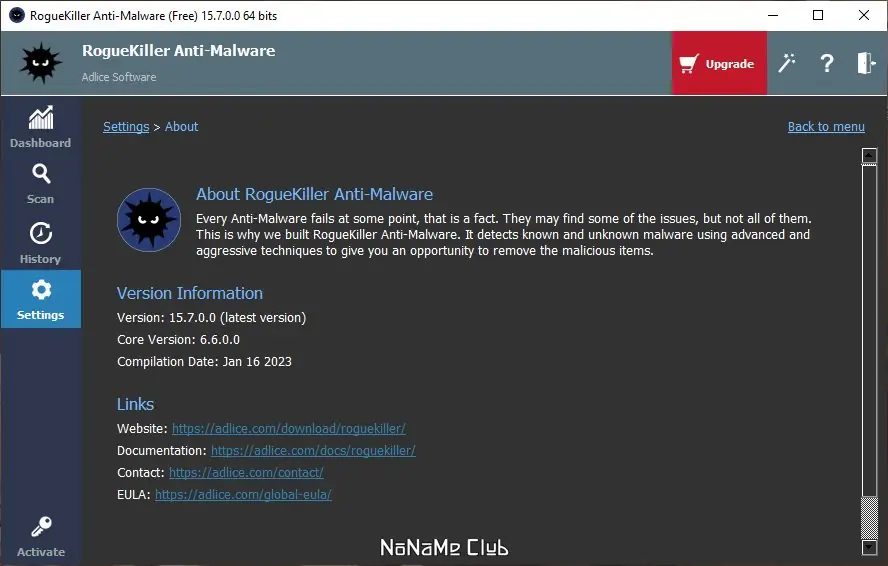The height and width of the screenshot is (566, 888).
Task: Click the red Upgrade button
Action: [x=719, y=63]
